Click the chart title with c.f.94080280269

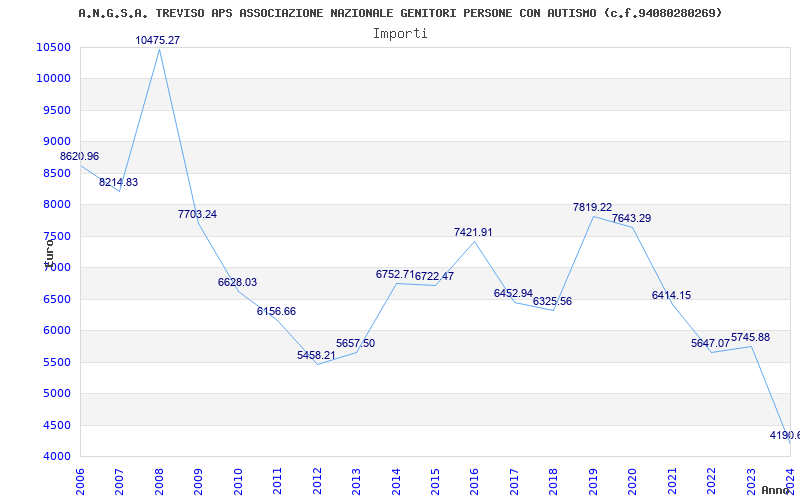pyautogui.click(x=401, y=13)
